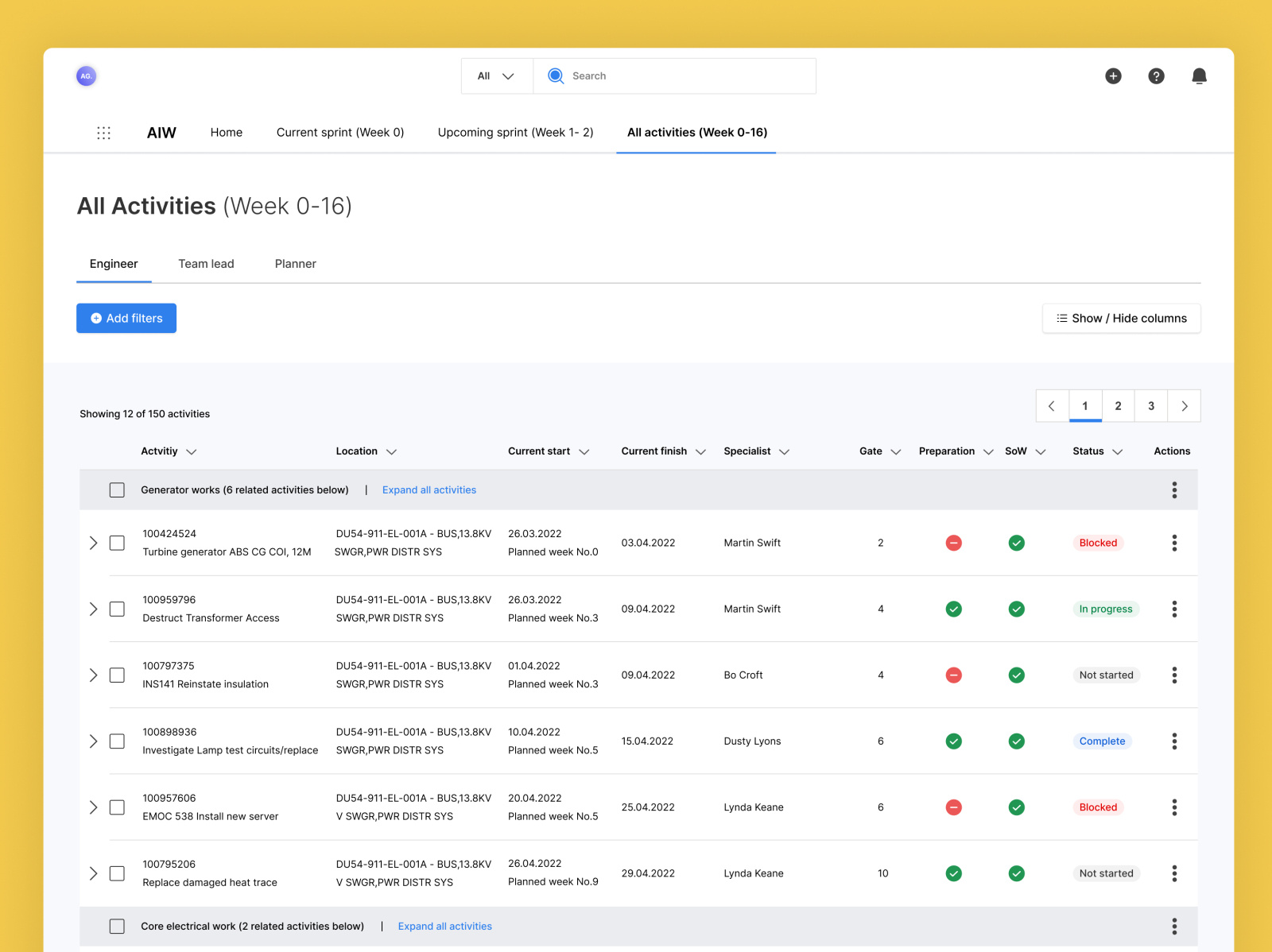The width and height of the screenshot is (1272, 952).
Task: Click the green SoW checkmark for Destruct Transformer Access
Action: click(1017, 609)
